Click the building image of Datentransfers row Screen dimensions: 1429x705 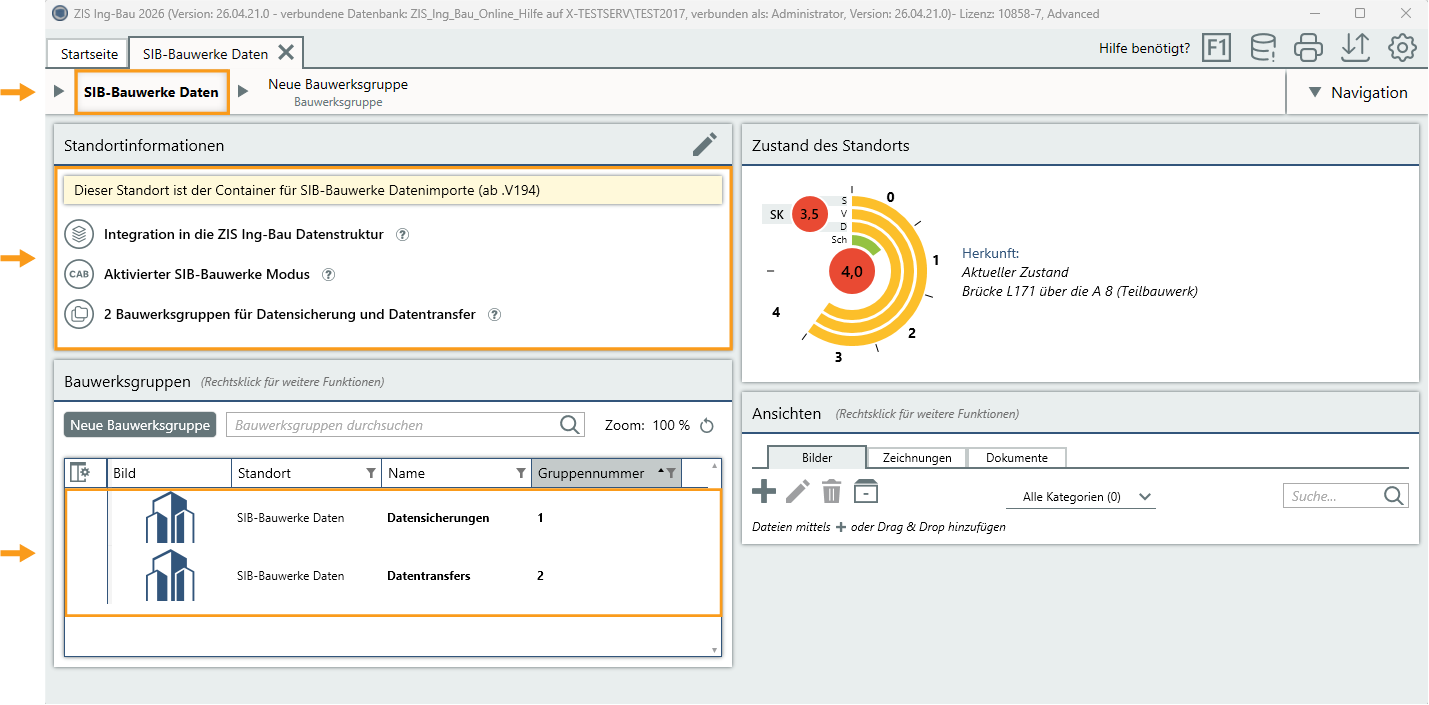[x=170, y=576]
